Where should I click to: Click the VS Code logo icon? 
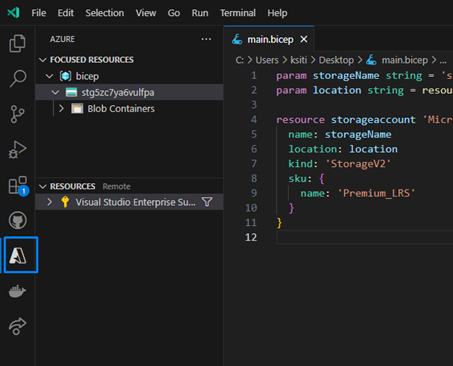(x=14, y=13)
